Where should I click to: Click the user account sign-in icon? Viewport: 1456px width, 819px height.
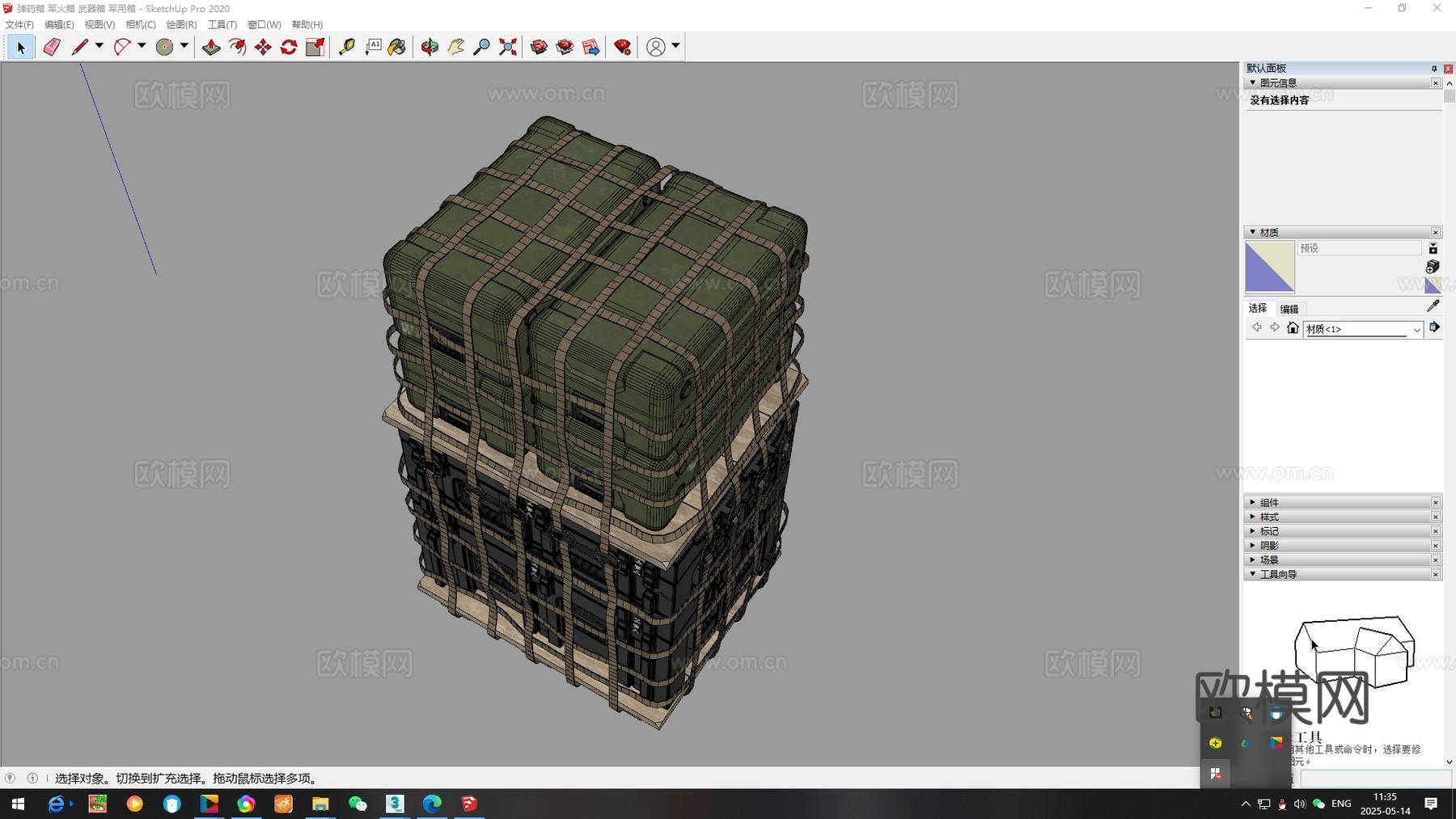coord(656,48)
